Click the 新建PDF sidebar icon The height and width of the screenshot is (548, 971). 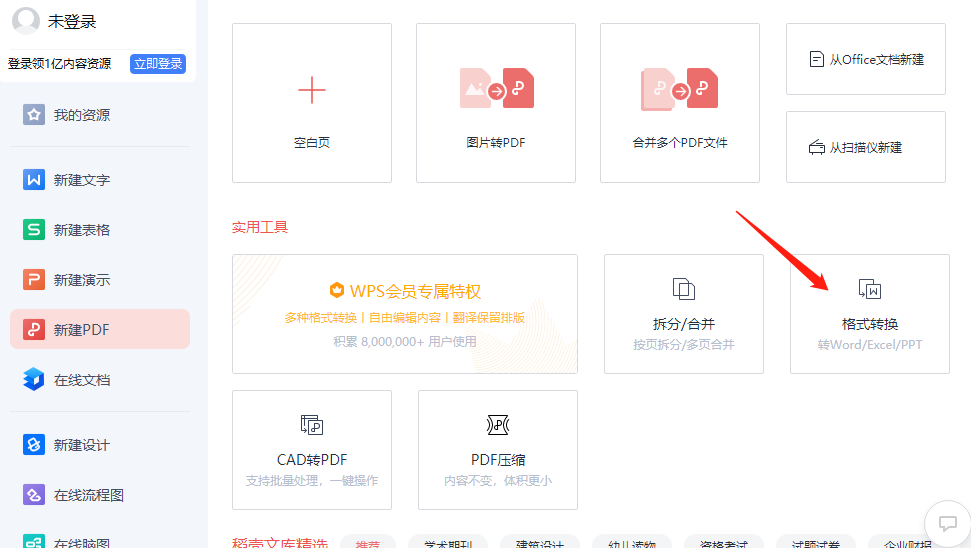pos(33,329)
